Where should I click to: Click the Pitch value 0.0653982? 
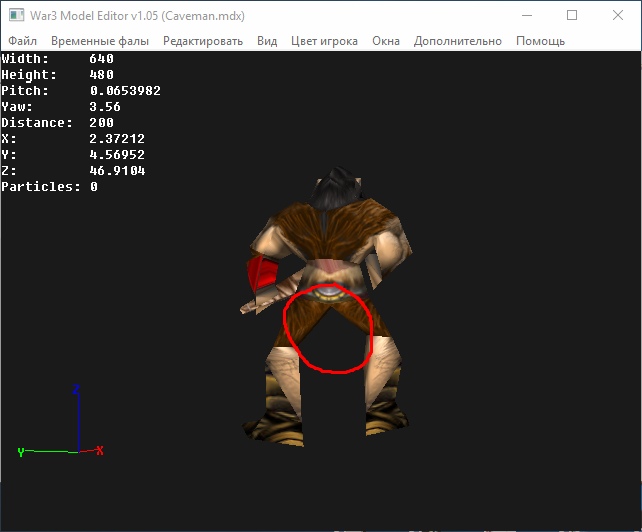click(x=125, y=91)
